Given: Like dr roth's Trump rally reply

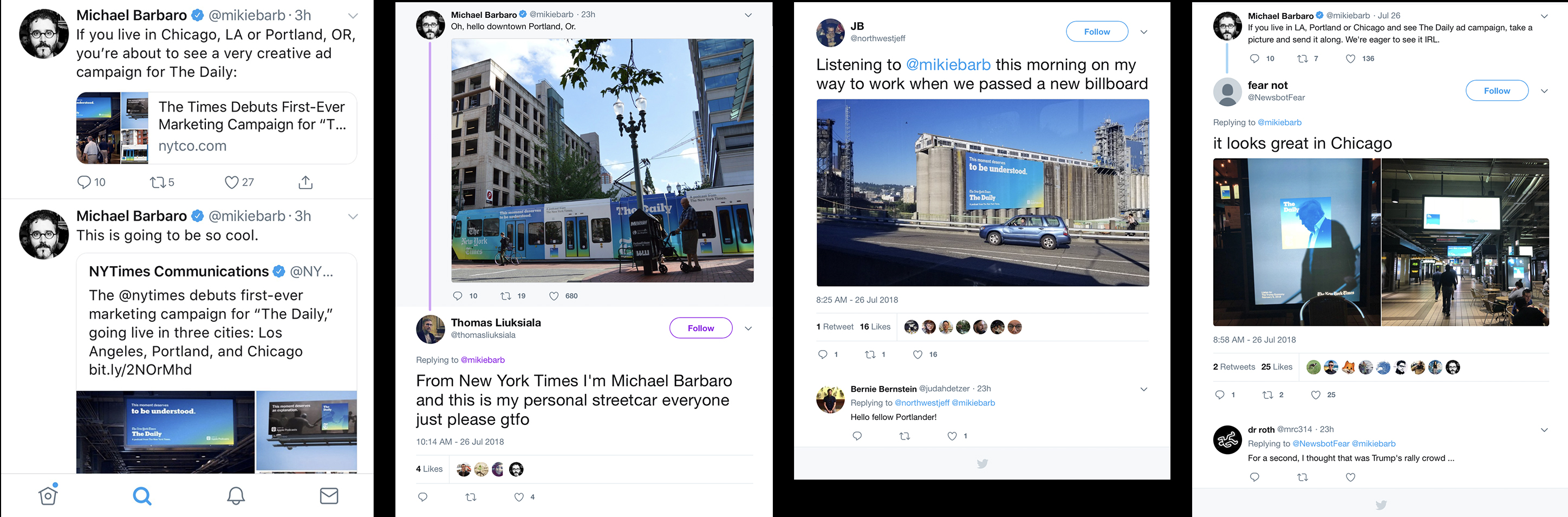Looking at the screenshot, I should [x=1351, y=477].
